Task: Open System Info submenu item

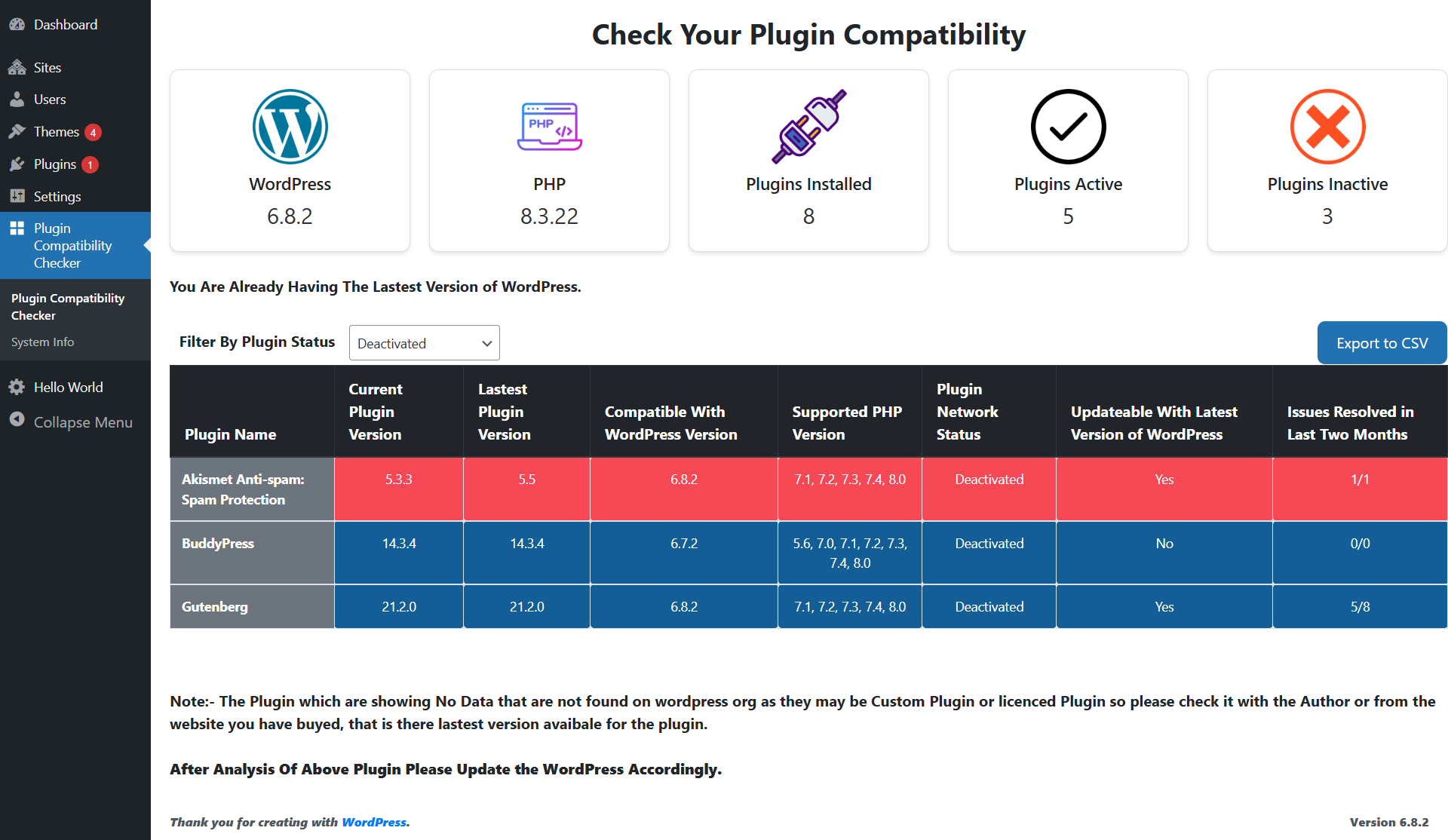Action: pyautogui.click(x=42, y=342)
